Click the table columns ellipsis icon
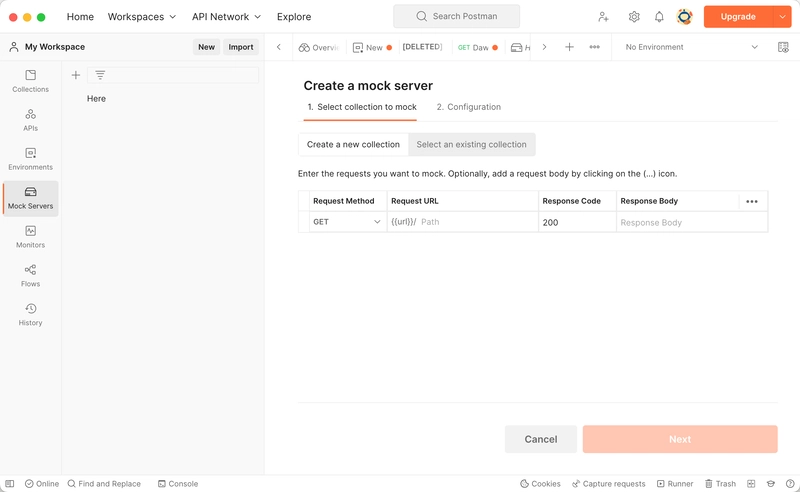The height and width of the screenshot is (492, 800). click(x=752, y=201)
